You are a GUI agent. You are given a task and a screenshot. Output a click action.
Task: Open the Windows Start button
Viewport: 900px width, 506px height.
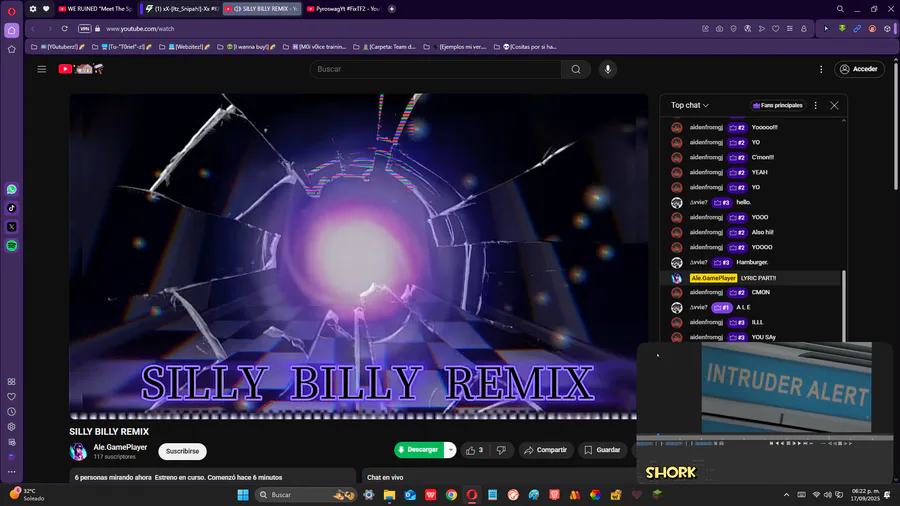(243, 495)
